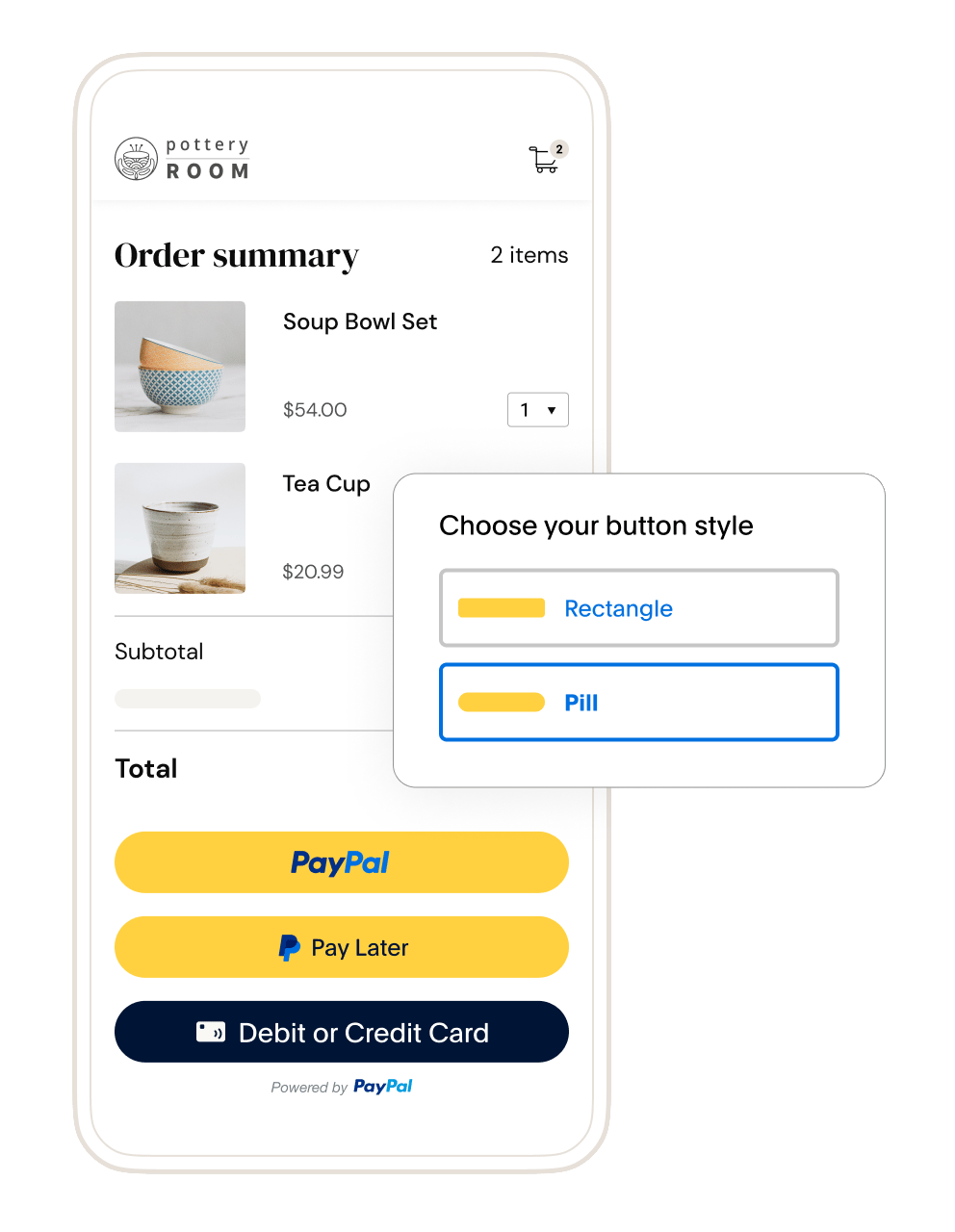Open the shopping cart icon
Viewport: 955px width, 1232px height.
pos(544,160)
